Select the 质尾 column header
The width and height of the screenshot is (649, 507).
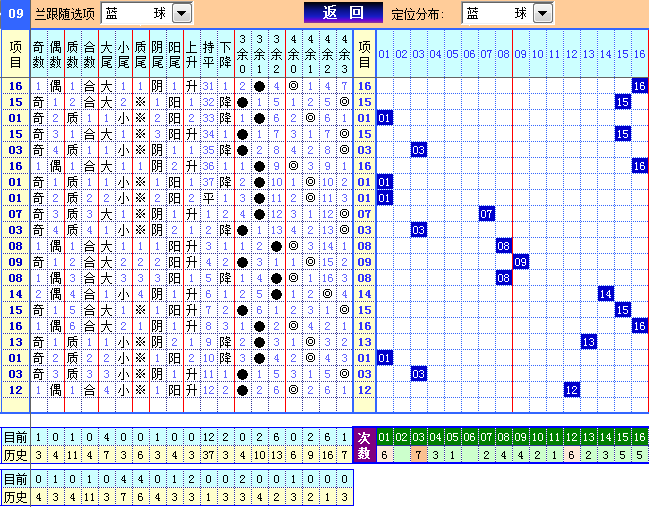click(140, 54)
